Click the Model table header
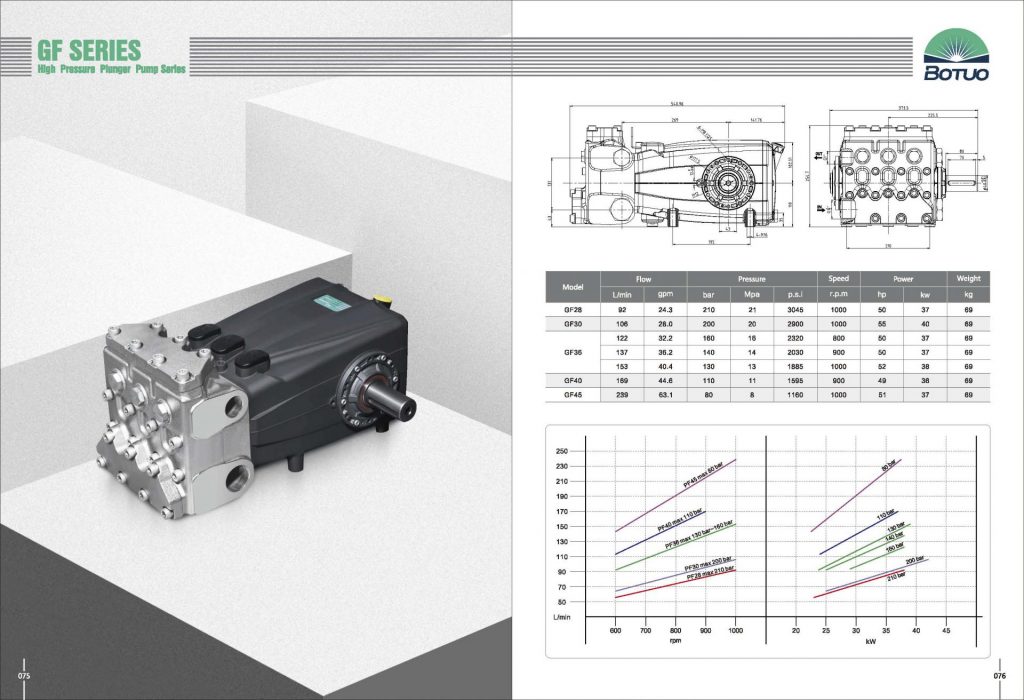Viewport: 1024px width, 700px height. pyautogui.click(x=572, y=286)
